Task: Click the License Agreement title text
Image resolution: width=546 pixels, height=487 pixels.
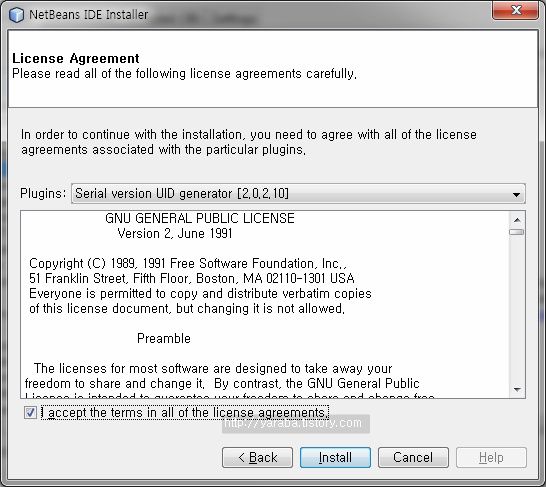Action: click(76, 58)
